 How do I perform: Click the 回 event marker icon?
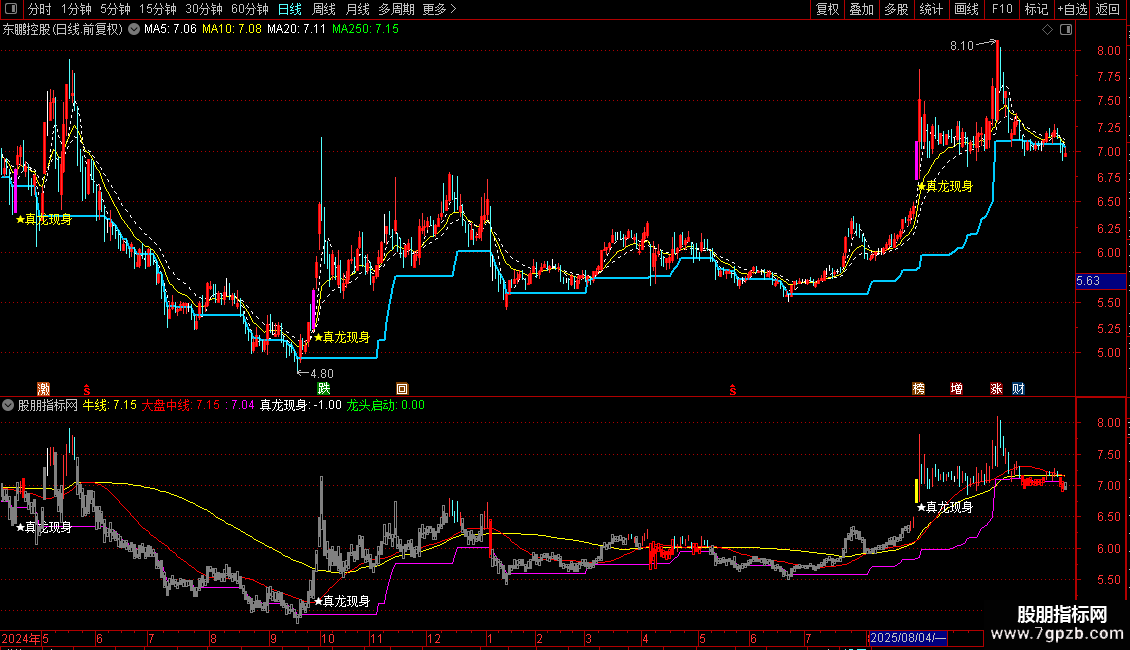click(x=402, y=389)
